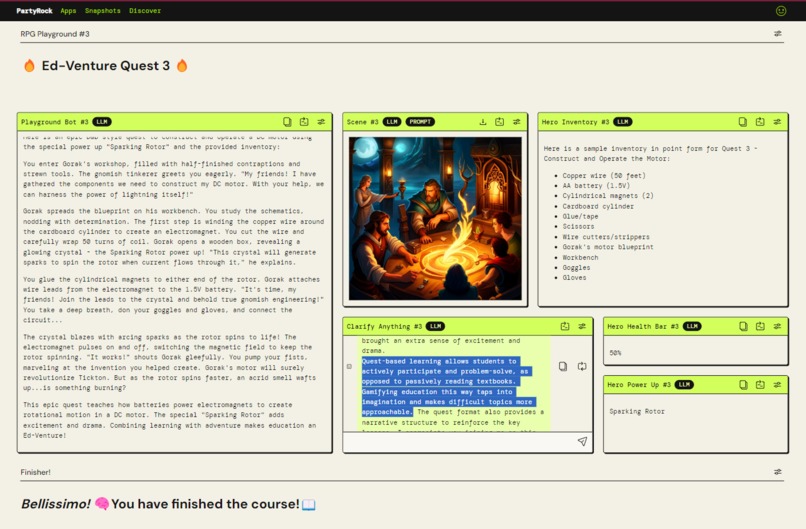
Task: Click the Ed-Venture Quest 3 title
Action: pos(105,66)
